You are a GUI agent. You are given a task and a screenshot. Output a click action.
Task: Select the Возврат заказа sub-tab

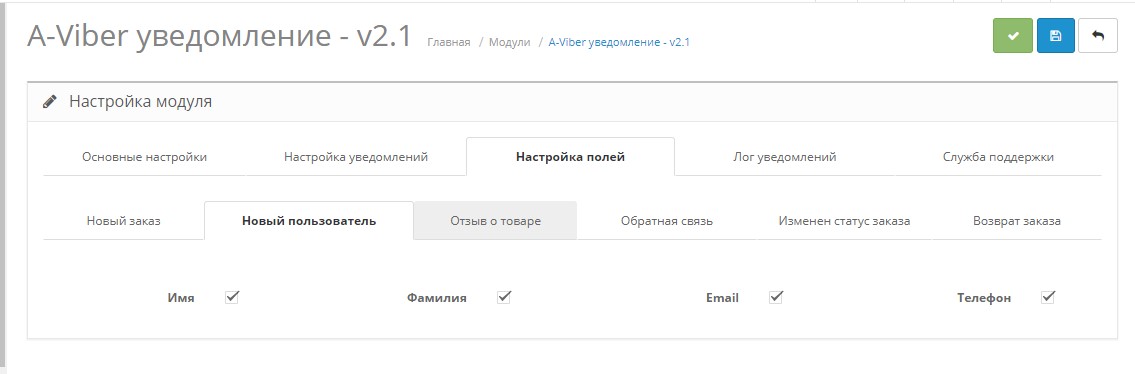click(1017, 221)
